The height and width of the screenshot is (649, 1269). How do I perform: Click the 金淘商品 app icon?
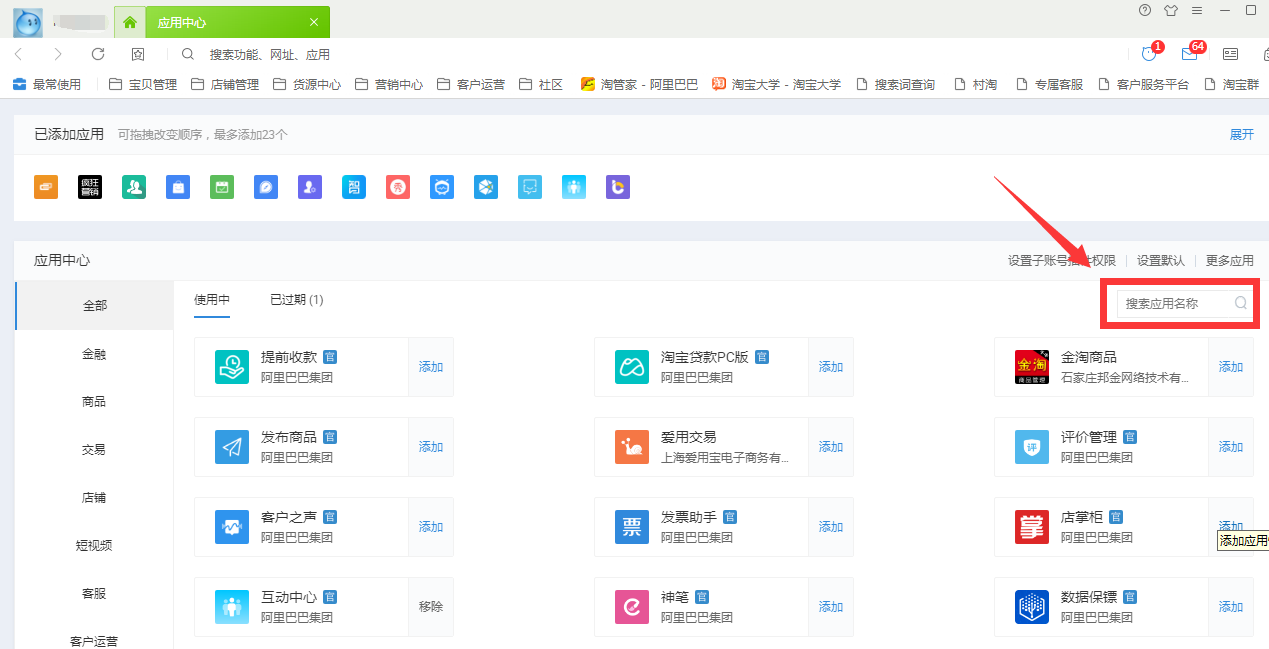[1032, 367]
